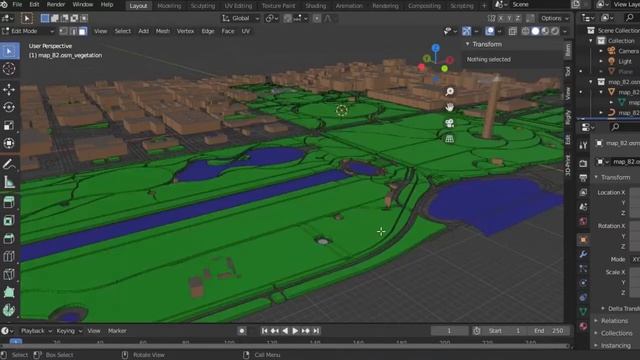Viewport: 640px width, 360px height.
Task: Expand the Camera item in outliner
Action: coord(601,51)
